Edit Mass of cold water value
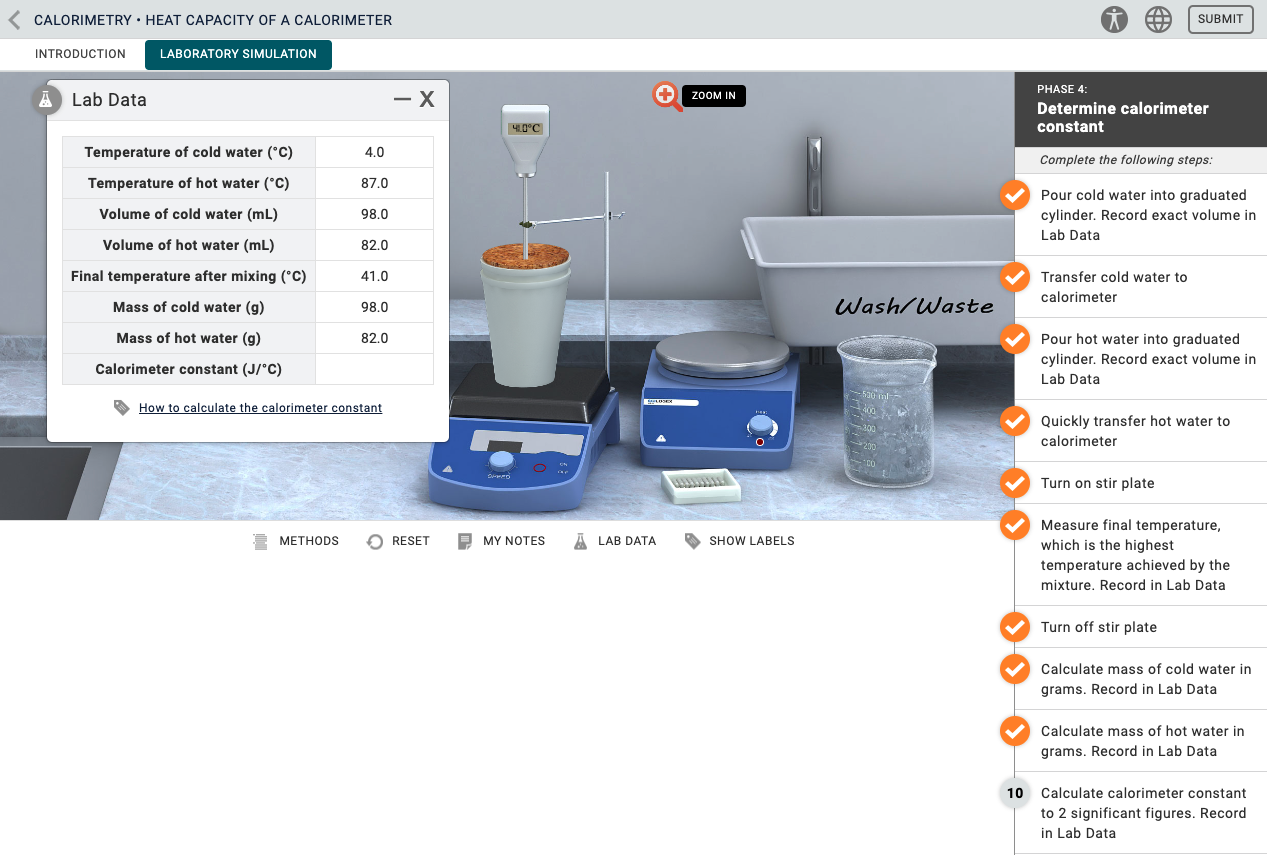The width and height of the screenshot is (1267, 855). [374, 307]
